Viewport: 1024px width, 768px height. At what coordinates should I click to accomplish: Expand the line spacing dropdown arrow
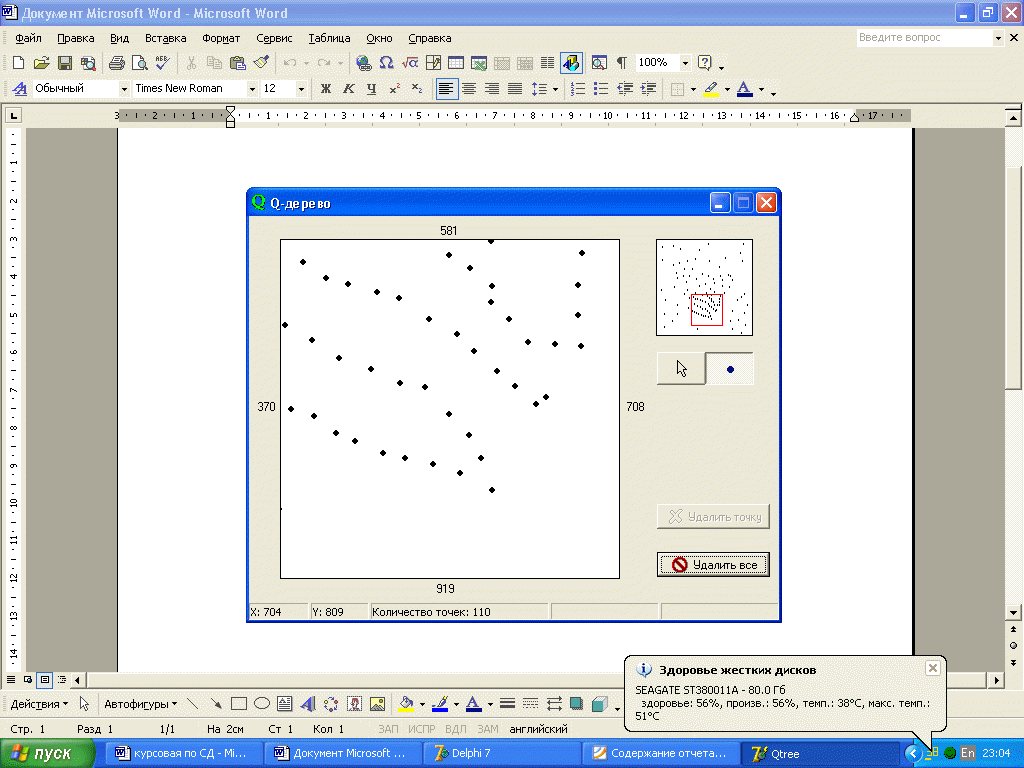(555, 89)
